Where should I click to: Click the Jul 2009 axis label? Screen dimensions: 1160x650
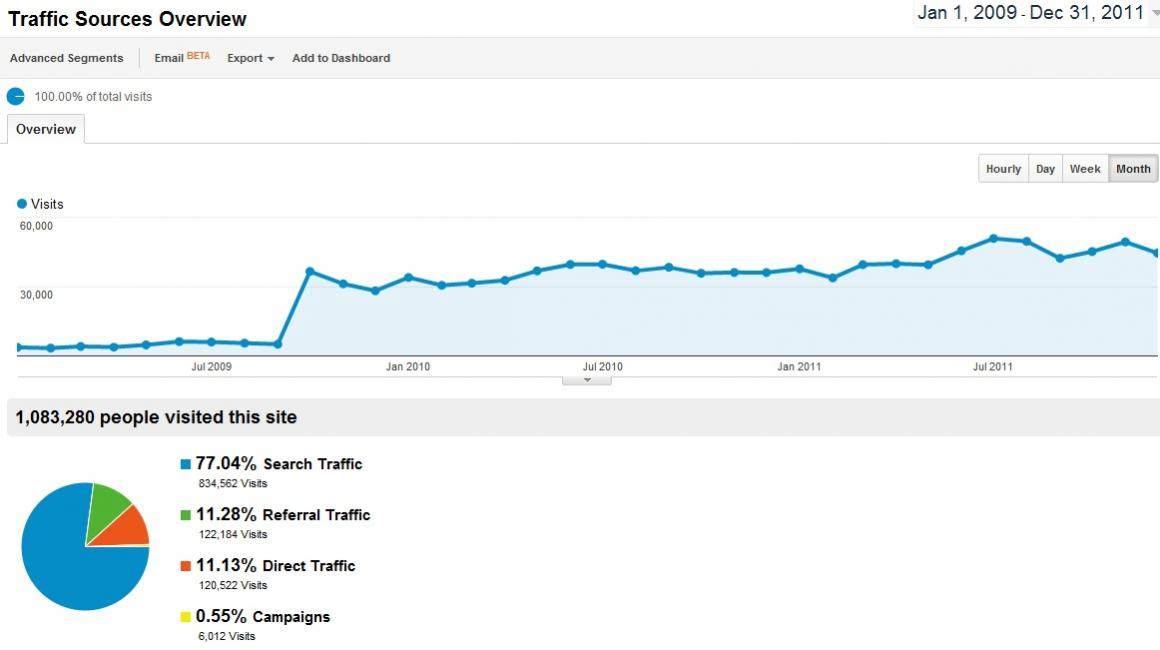[212, 366]
